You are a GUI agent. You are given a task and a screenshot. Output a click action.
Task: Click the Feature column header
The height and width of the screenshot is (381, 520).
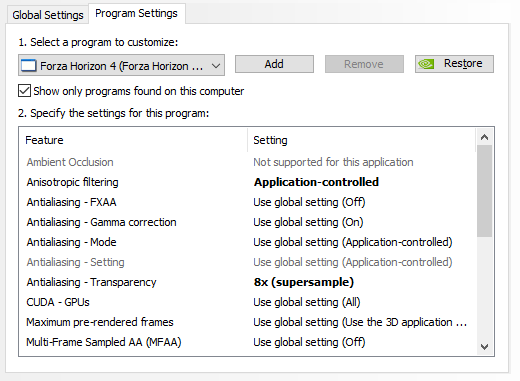[x=133, y=140]
